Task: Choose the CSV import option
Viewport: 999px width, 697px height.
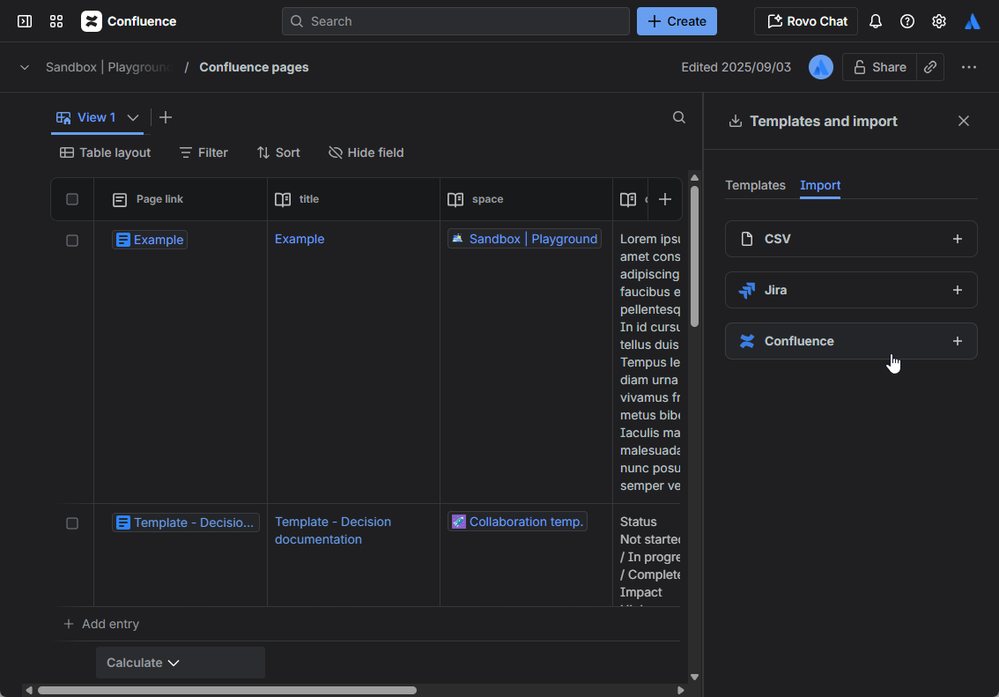Action: pos(851,239)
